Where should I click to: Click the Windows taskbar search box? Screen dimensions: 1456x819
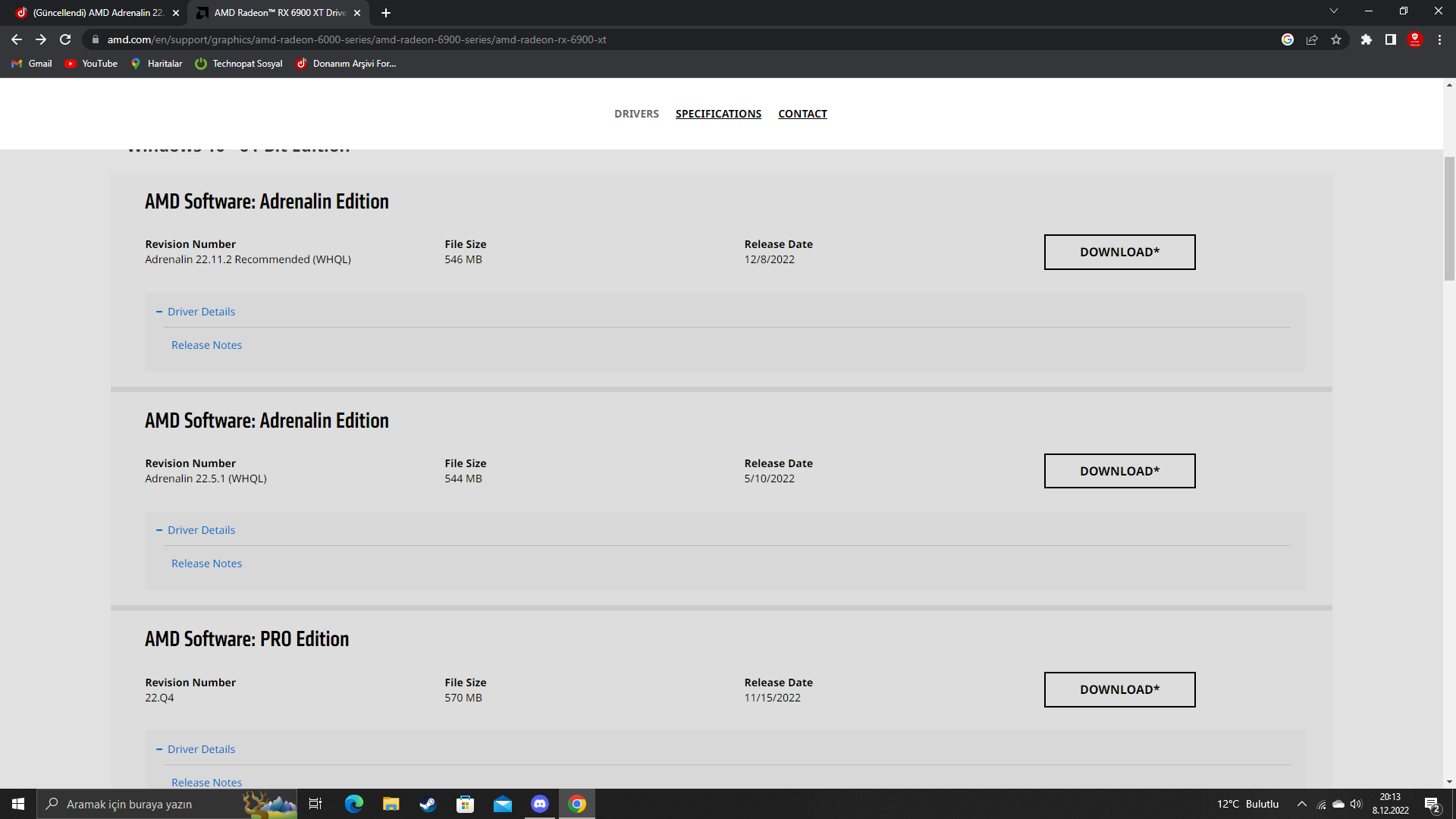144,804
